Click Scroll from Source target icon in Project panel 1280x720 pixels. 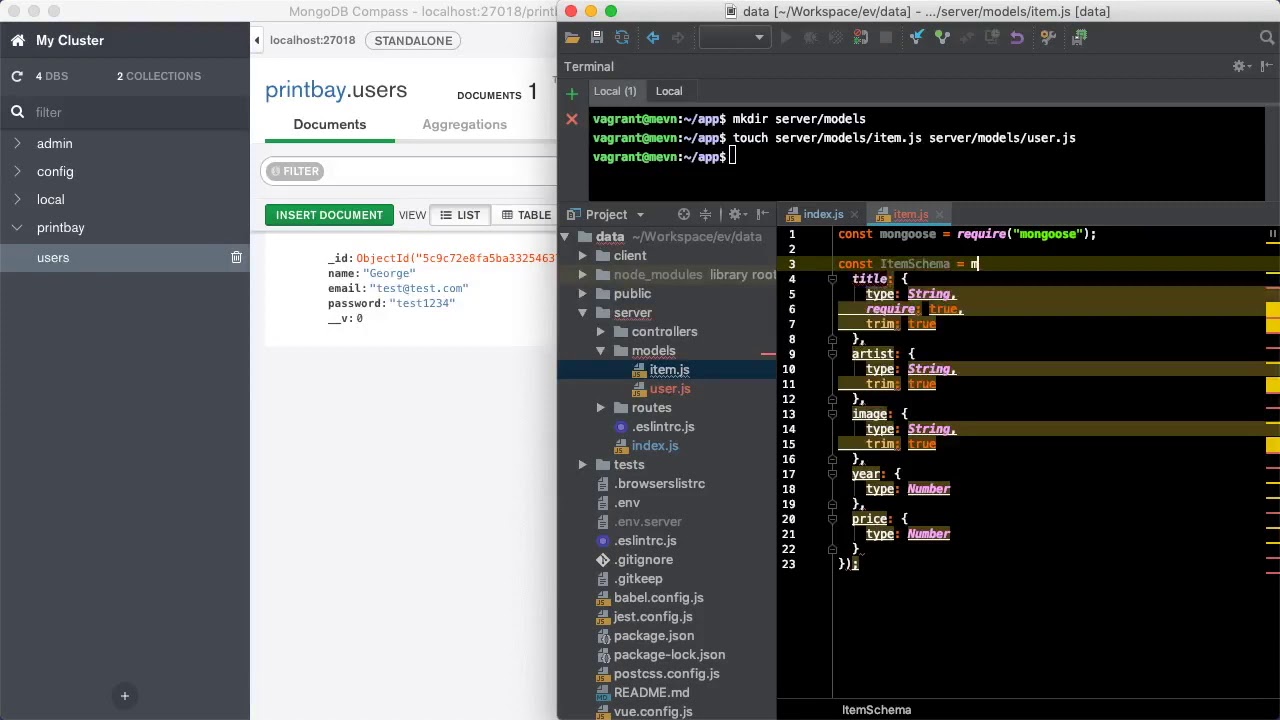(x=684, y=214)
